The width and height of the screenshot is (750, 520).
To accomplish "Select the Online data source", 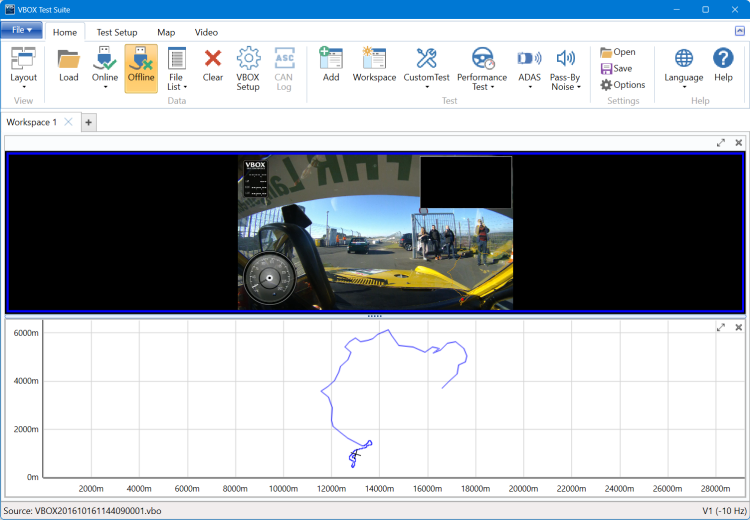I will pos(105,68).
